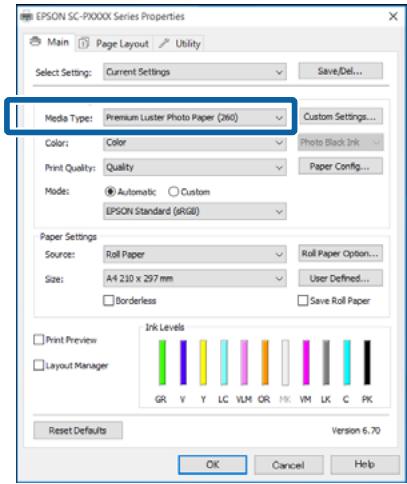Click the Version 6.70 text
Viewport: 407px width, 484px height.
(356, 430)
